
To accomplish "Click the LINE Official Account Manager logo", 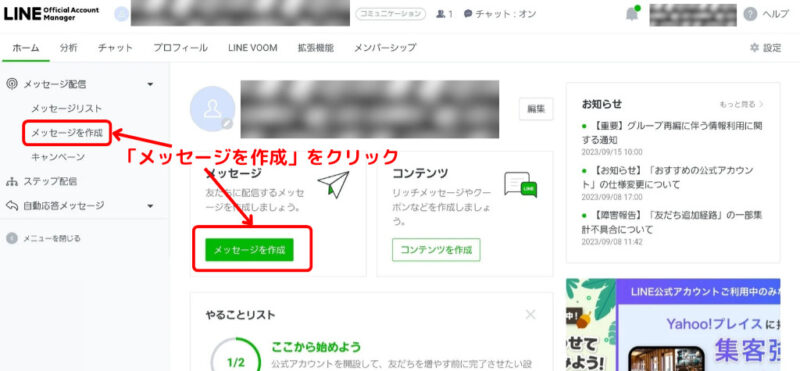I will pyautogui.click(x=51, y=14).
